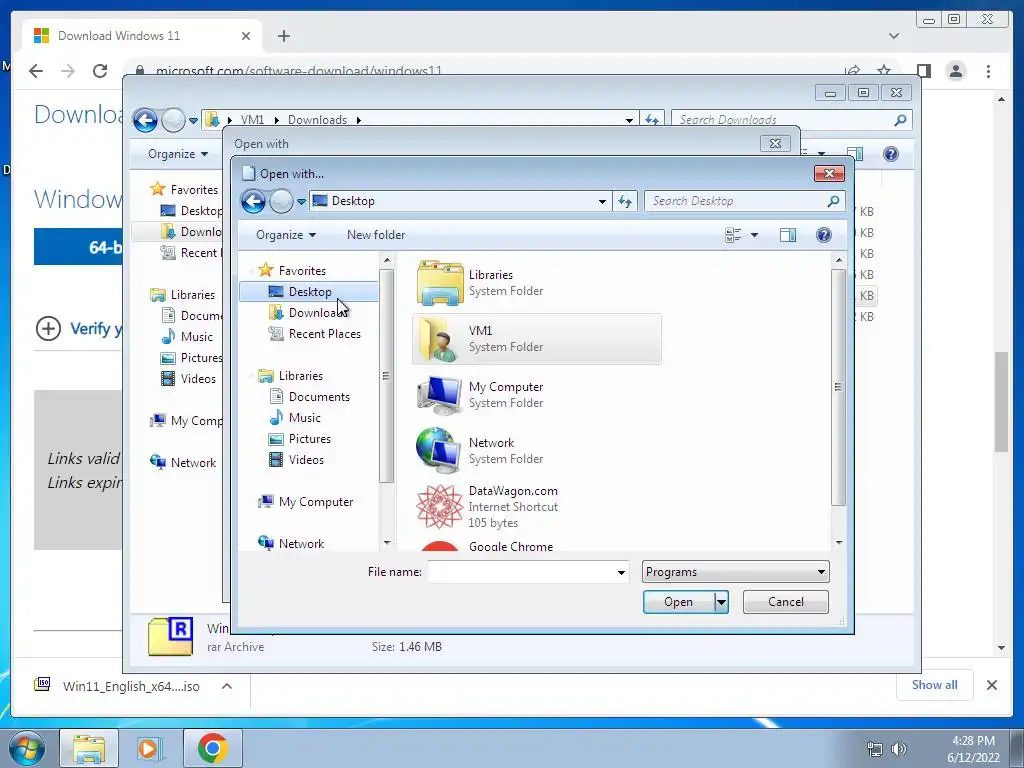Screen dimensions: 1024x768
Task: Show the preview pane in dialog
Action: tap(788, 235)
